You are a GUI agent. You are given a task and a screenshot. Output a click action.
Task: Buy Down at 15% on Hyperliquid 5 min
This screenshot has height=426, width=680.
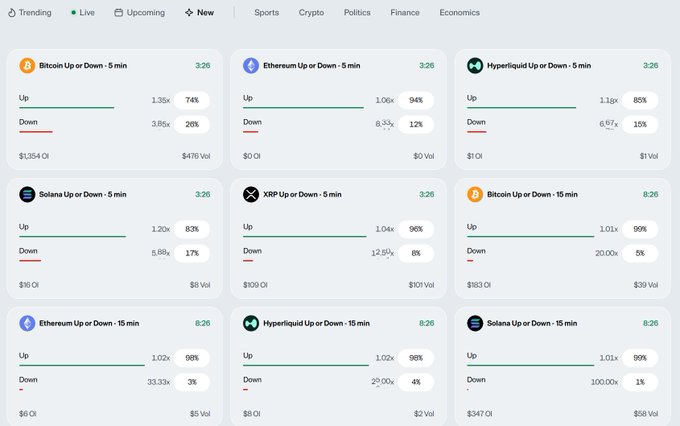coord(640,124)
